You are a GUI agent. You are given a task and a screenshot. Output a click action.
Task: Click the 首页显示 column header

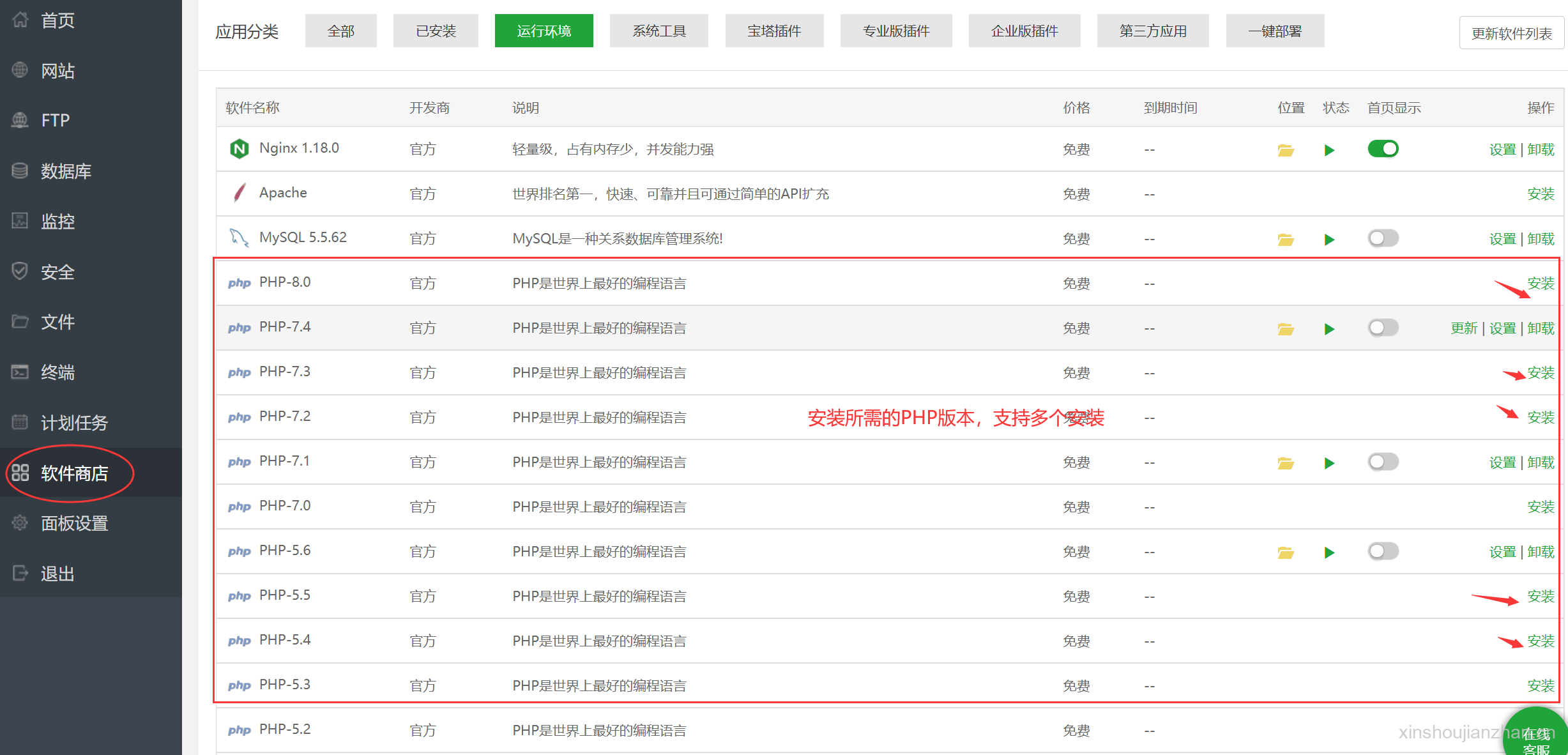(1394, 107)
